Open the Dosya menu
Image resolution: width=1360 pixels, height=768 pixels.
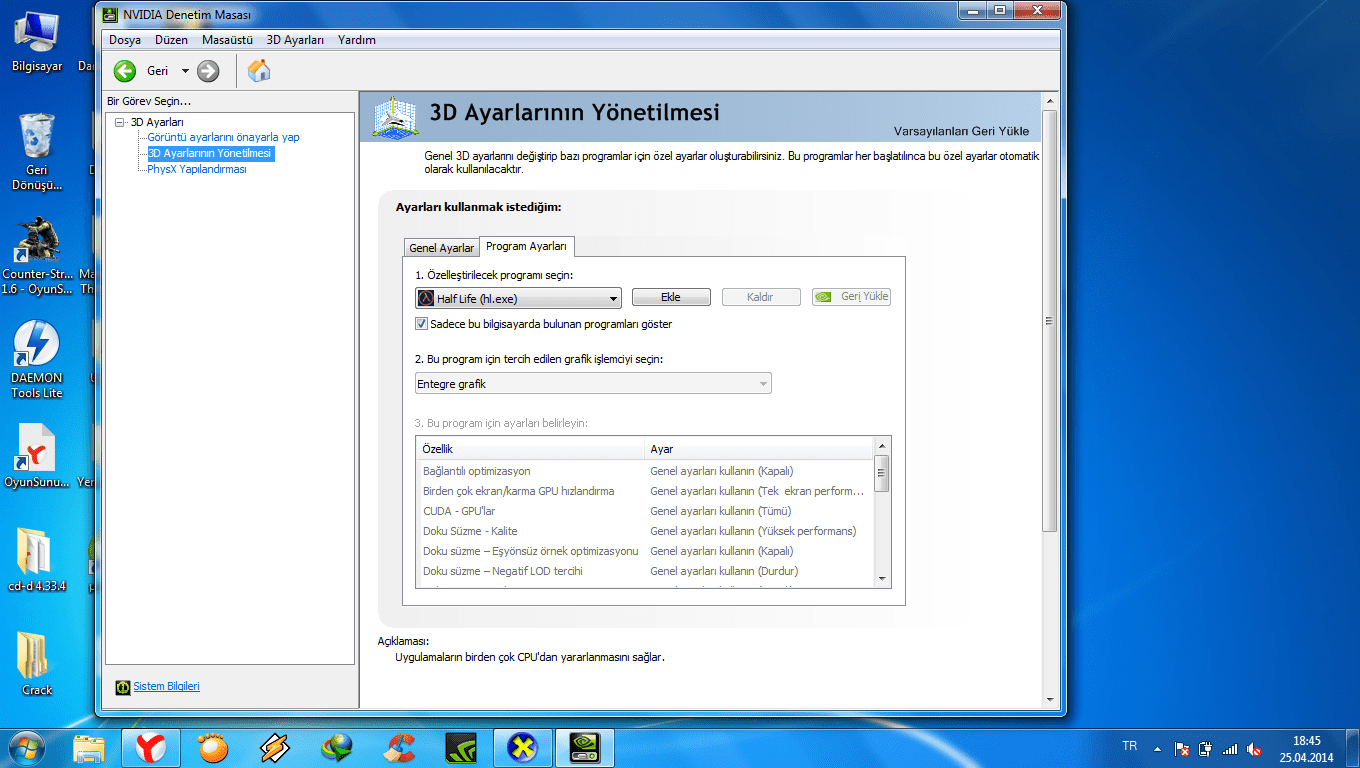coord(124,40)
